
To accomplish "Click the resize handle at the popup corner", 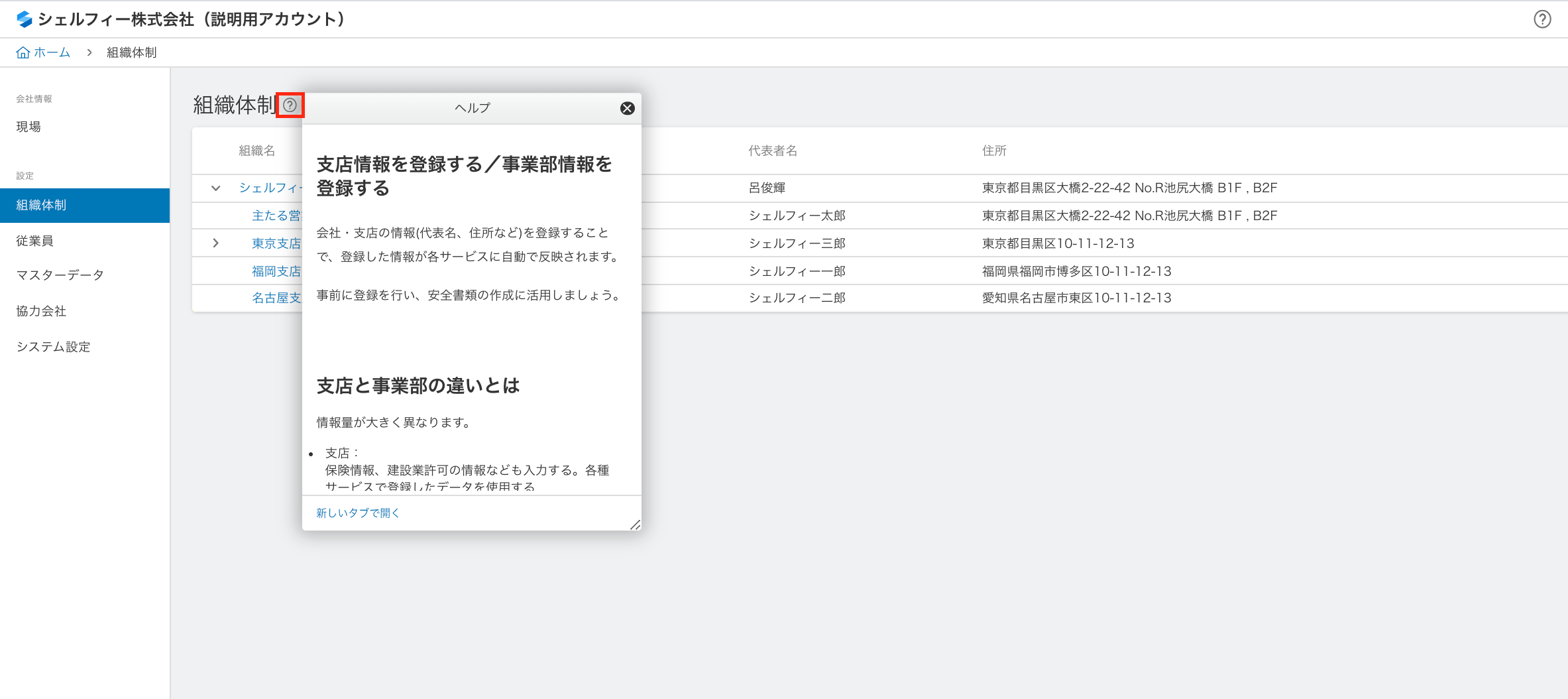I will 636,526.
